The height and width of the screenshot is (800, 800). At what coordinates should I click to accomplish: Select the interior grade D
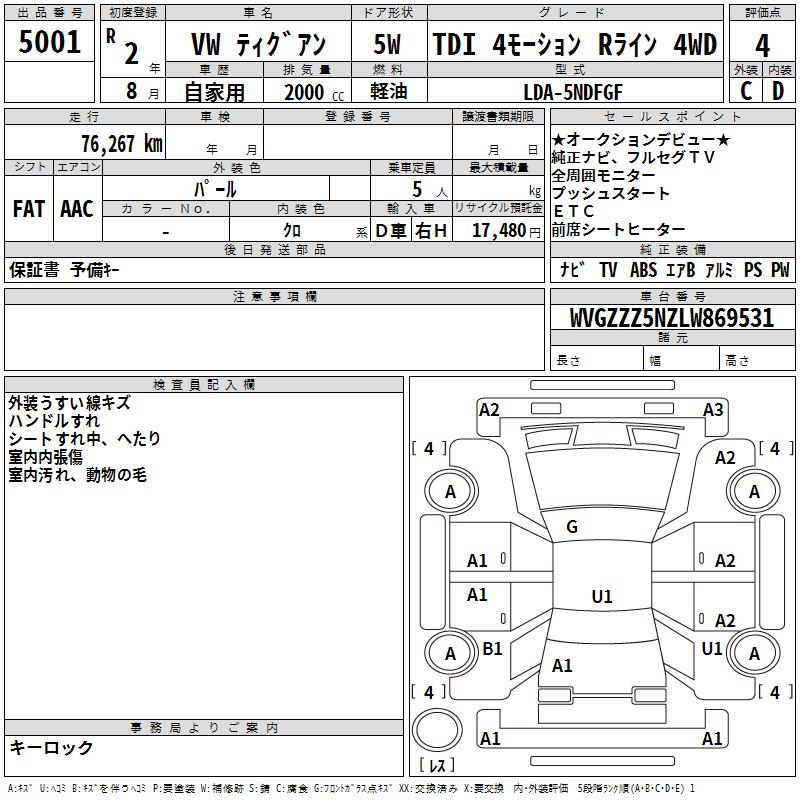pyautogui.click(x=778, y=91)
